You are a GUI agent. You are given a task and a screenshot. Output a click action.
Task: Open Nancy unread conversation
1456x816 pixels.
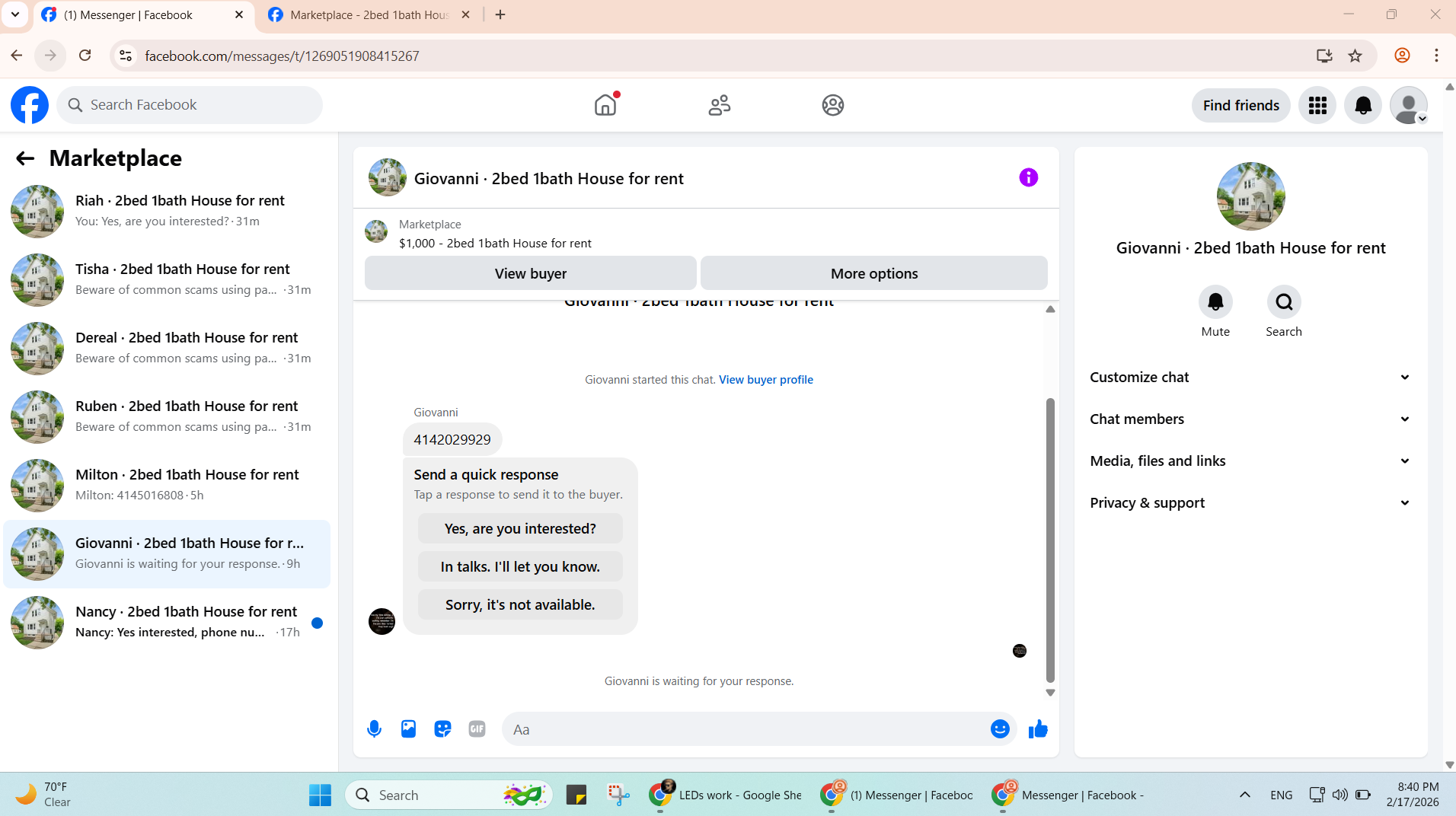click(x=167, y=622)
